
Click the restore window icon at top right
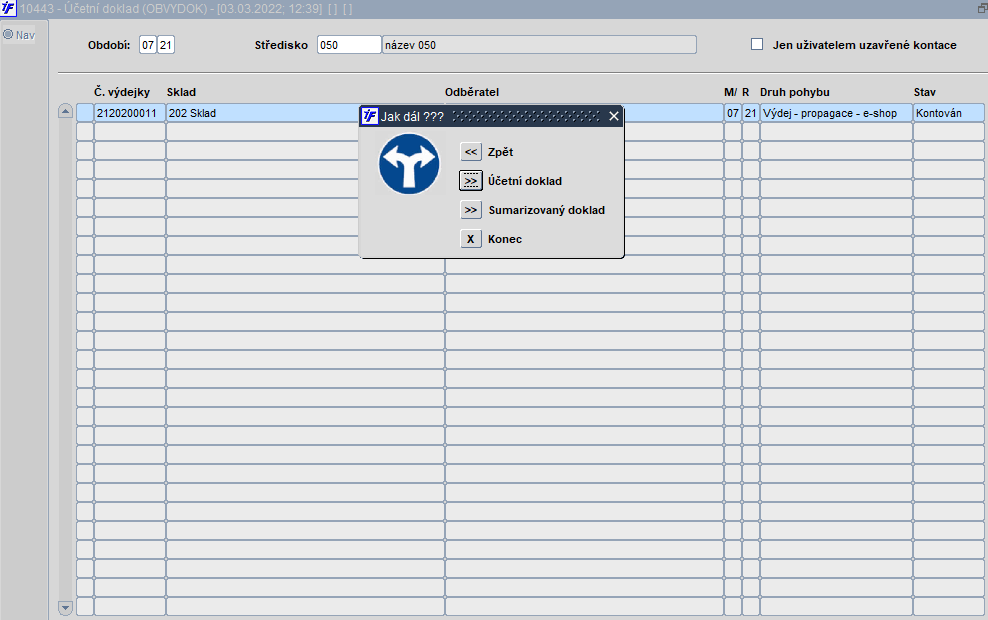pyautogui.click(x=982, y=9)
